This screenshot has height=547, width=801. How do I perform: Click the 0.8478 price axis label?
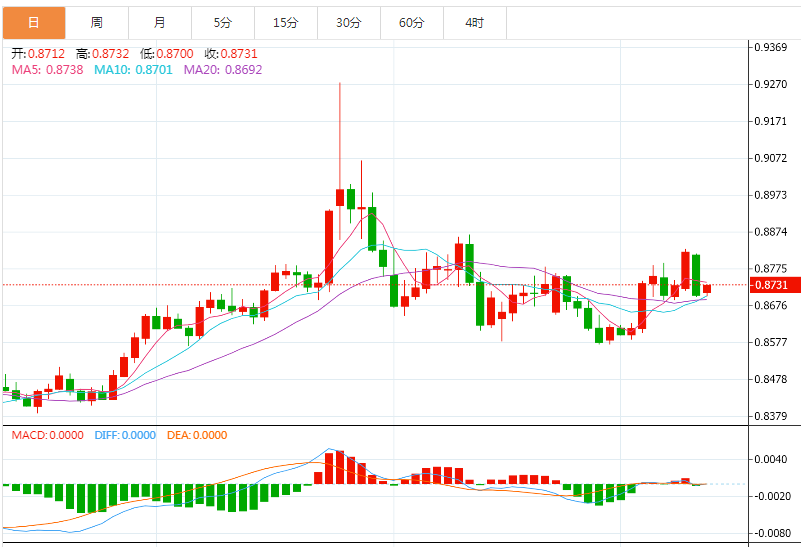click(771, 379)
